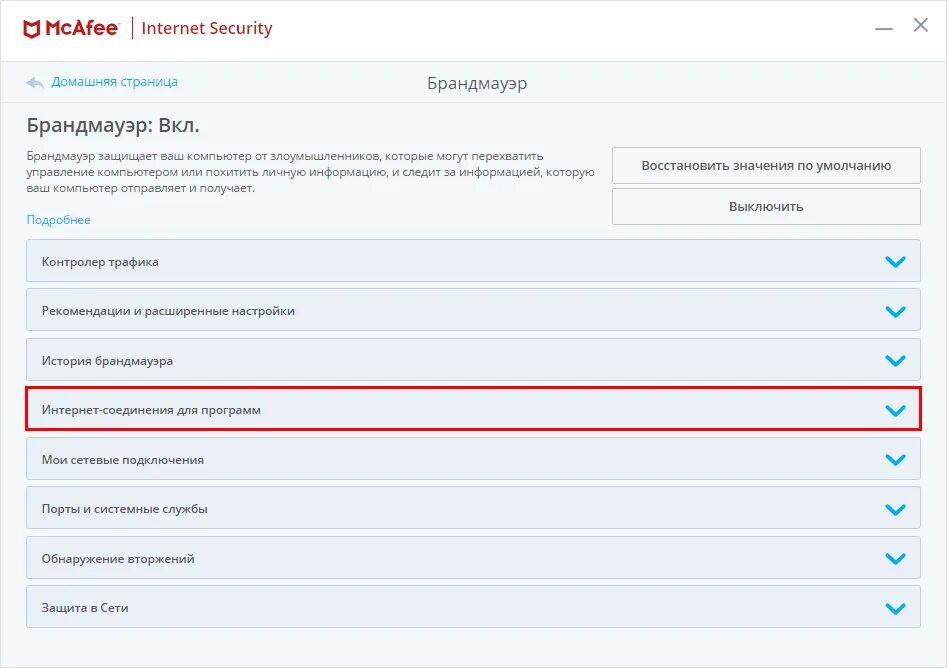The image size is (947, 668).
Task: Select the Контролер трафика section title
Action: pyautogui.click(x=100, y=262)
